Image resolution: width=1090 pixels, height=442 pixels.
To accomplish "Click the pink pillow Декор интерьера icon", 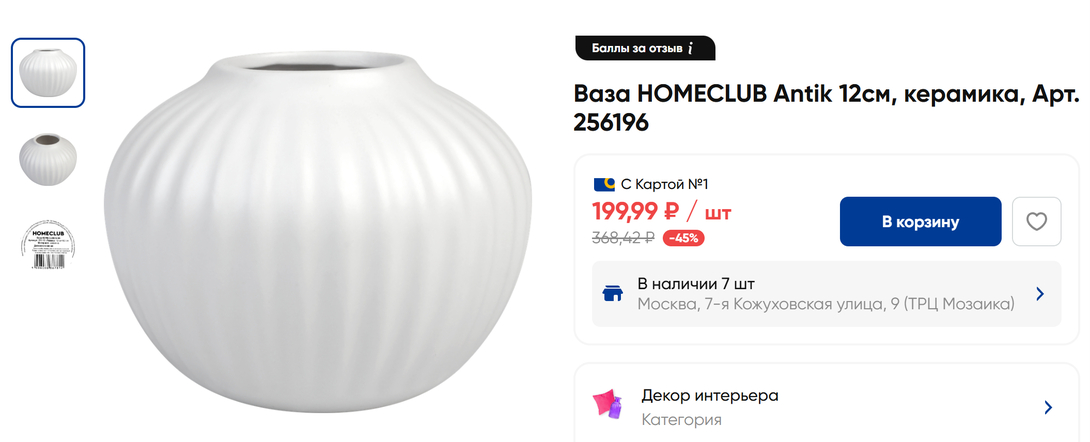I will tap(606, 405).
